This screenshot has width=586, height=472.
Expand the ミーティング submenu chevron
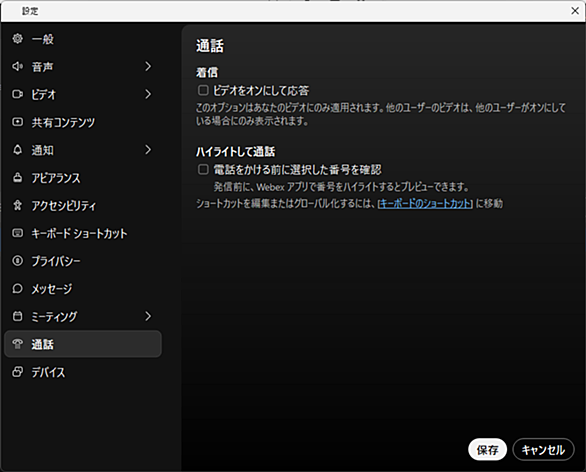[148, 316]
